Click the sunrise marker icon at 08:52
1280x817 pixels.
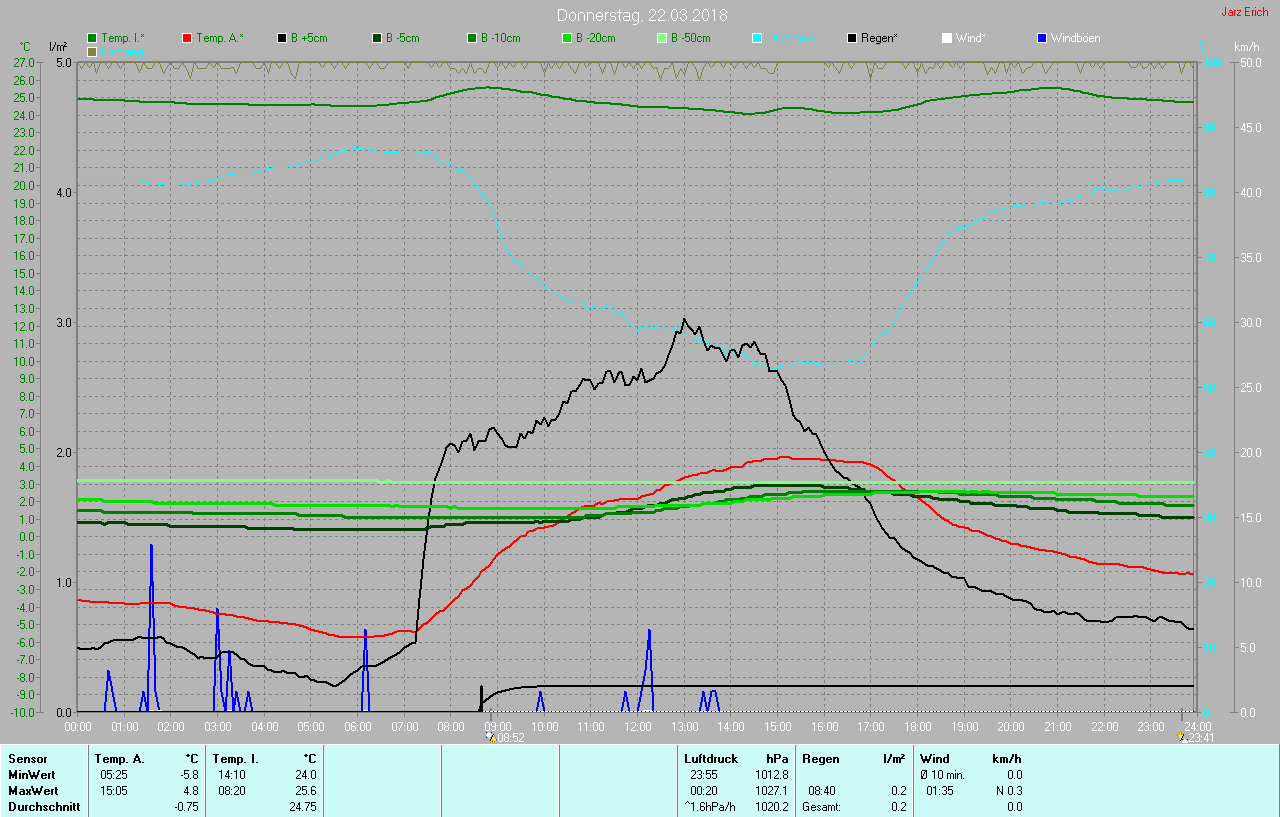(490, 737)
